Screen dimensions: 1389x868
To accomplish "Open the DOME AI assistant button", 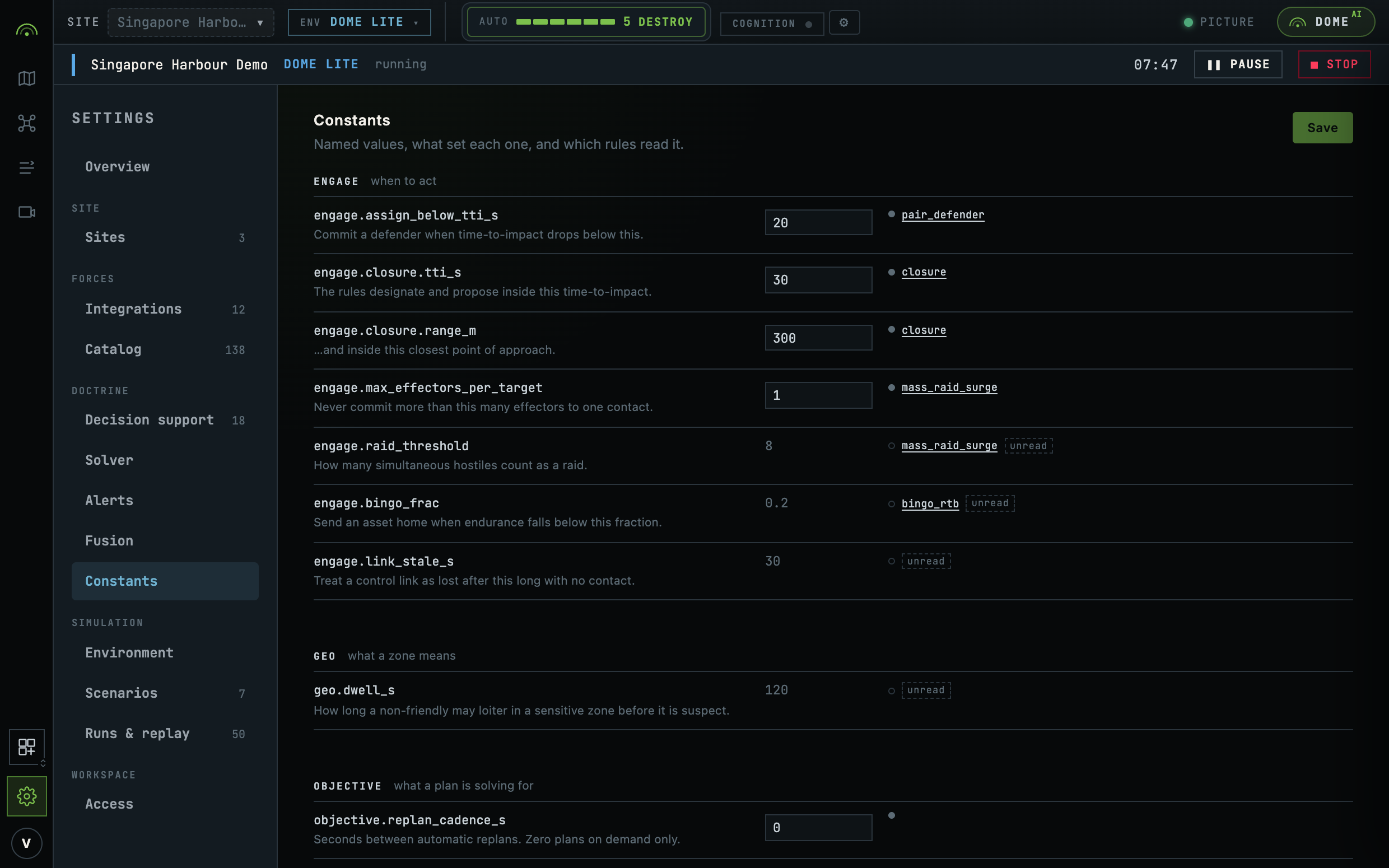I will [x=1325, y=22].
